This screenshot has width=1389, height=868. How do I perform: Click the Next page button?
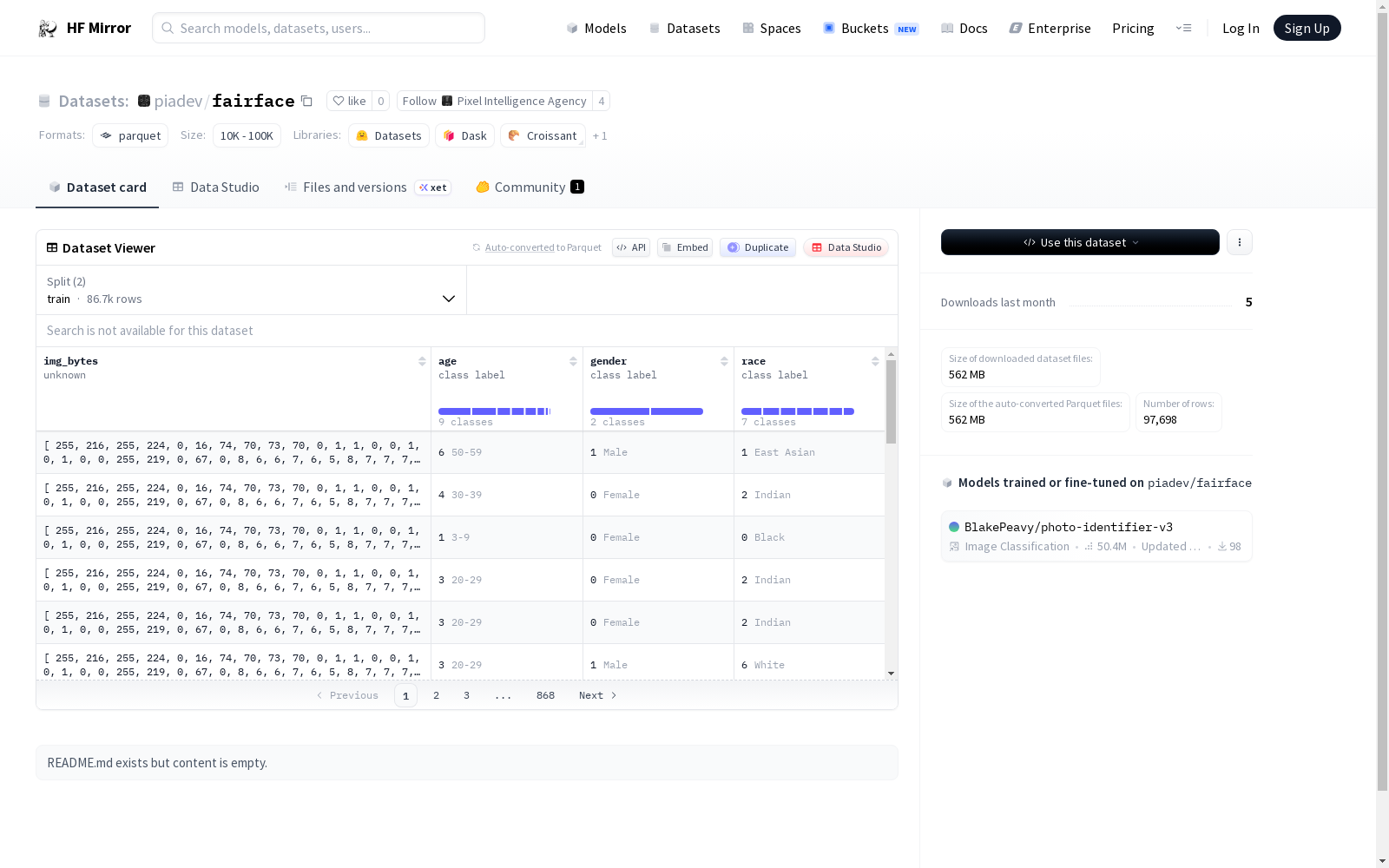[597, 695]
